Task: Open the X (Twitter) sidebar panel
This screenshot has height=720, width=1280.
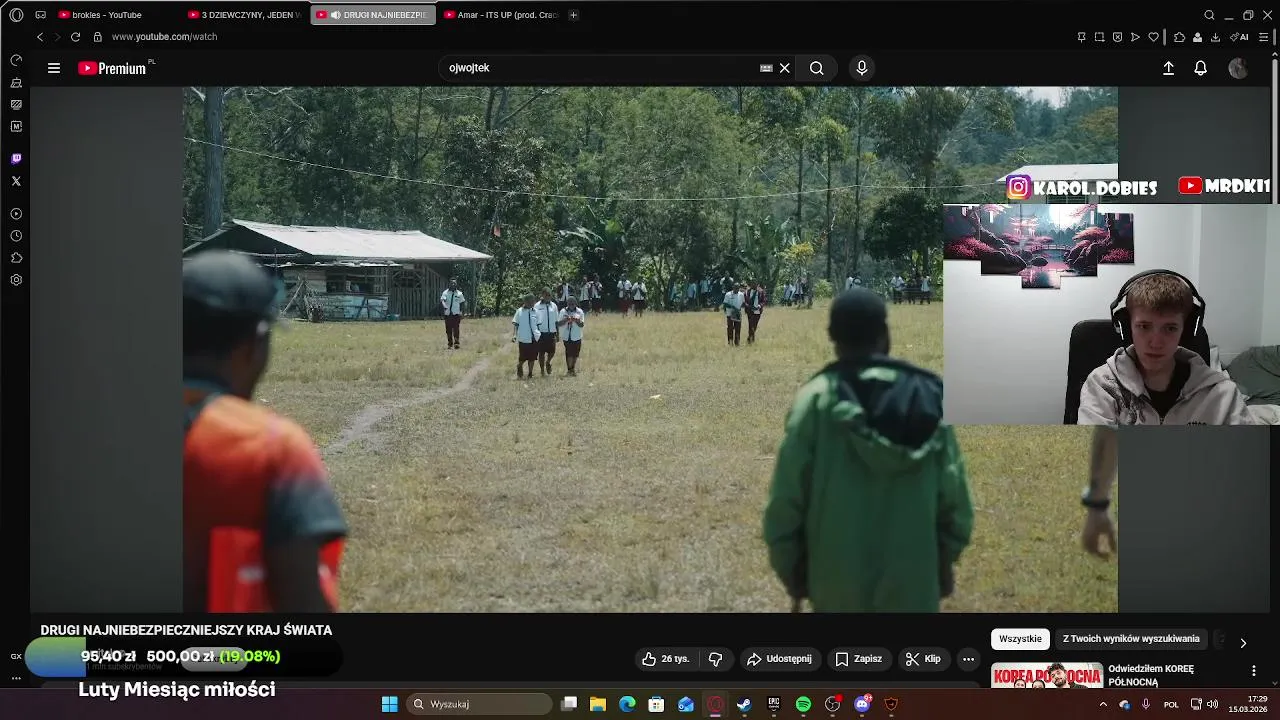Action: (16, 181)
